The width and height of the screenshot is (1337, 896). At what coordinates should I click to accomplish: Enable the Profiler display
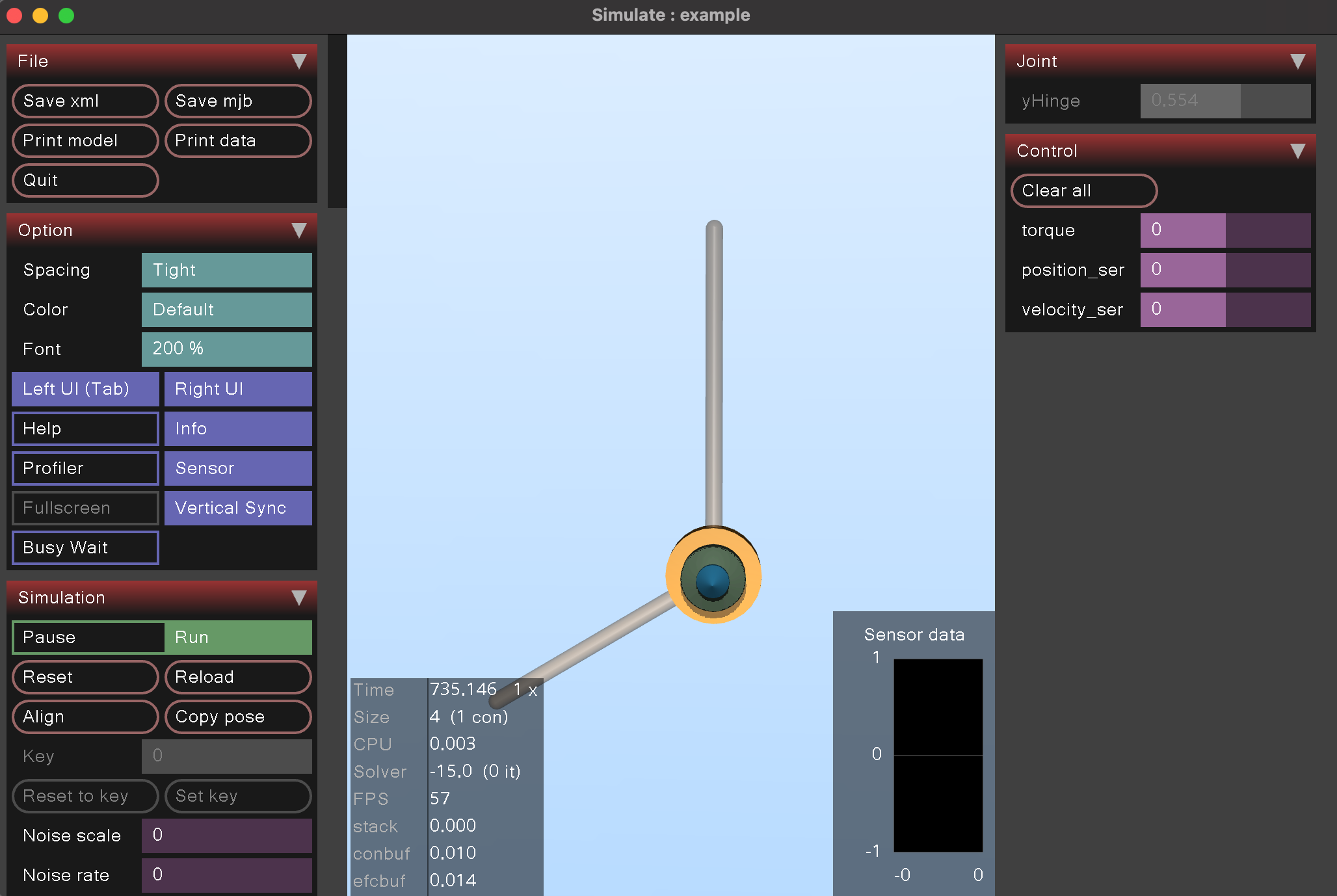[x=85, y=468]
